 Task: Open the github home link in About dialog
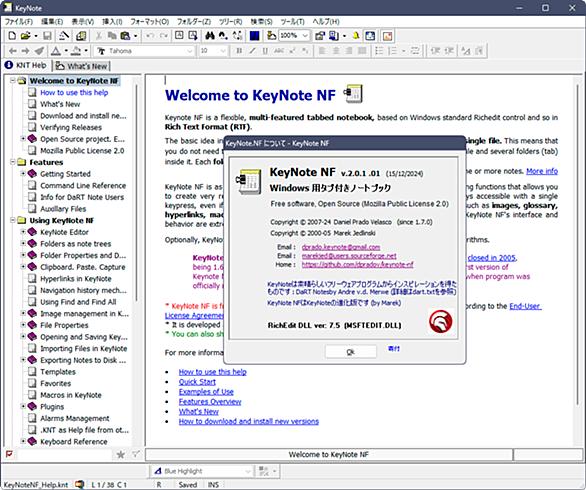[358, 264]
